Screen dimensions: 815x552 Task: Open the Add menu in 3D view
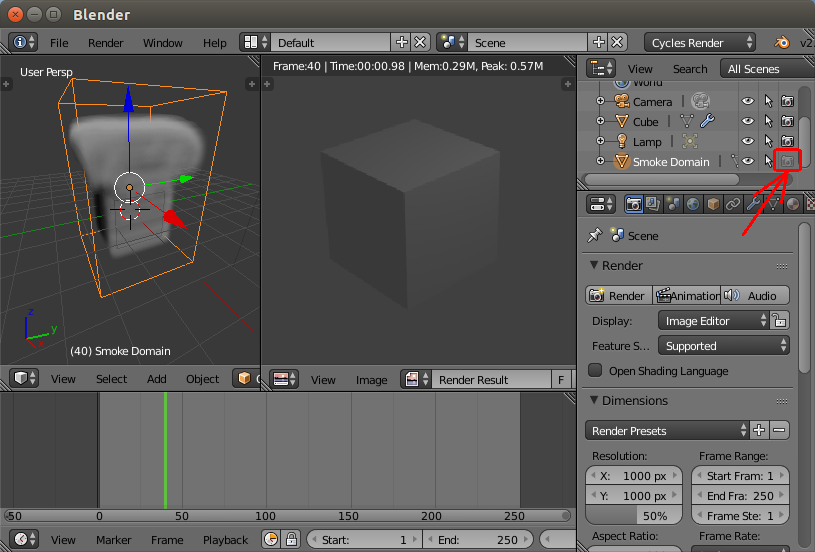click(156, 379)
